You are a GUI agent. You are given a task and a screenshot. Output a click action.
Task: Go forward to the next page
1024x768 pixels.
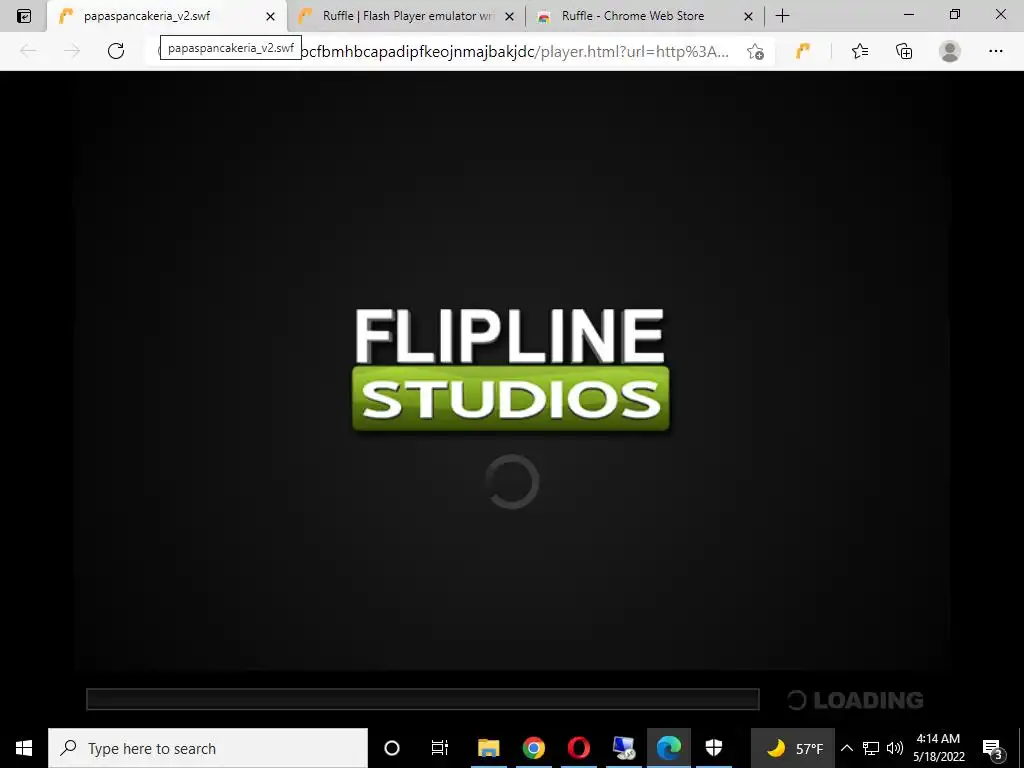72,51
